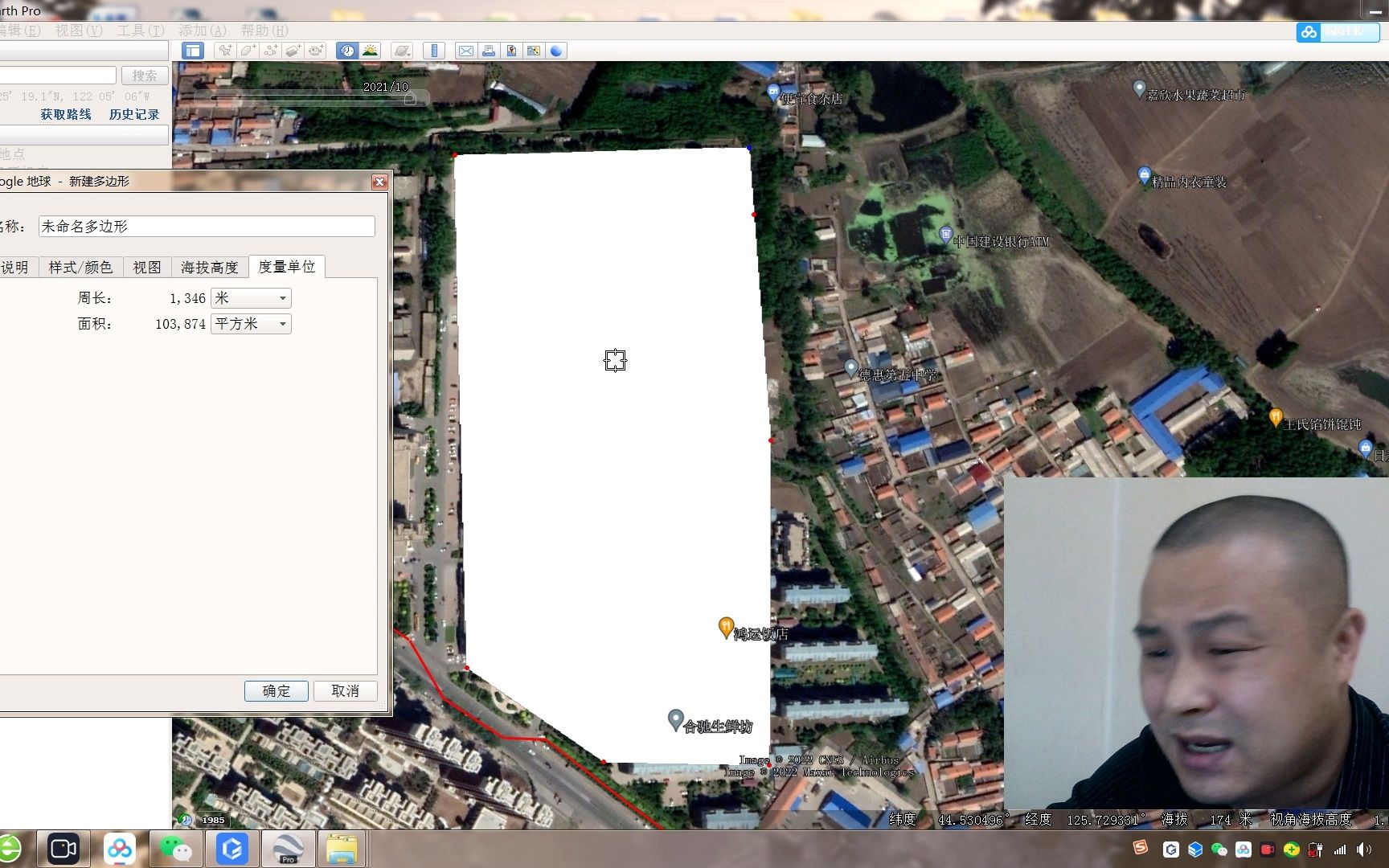
Task: Click the blue globe Earth toolbar icon
Action: coord(556,51)
